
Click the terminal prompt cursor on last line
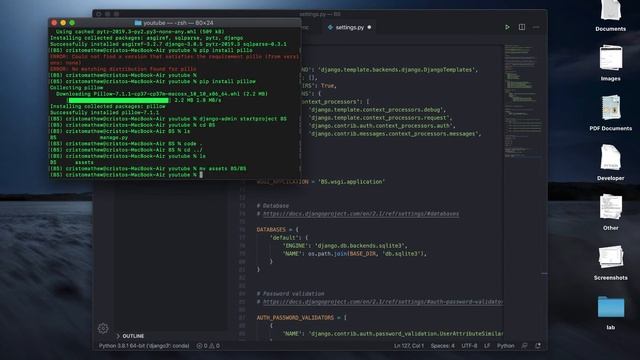pyautogui.click(x=201, y=175)
